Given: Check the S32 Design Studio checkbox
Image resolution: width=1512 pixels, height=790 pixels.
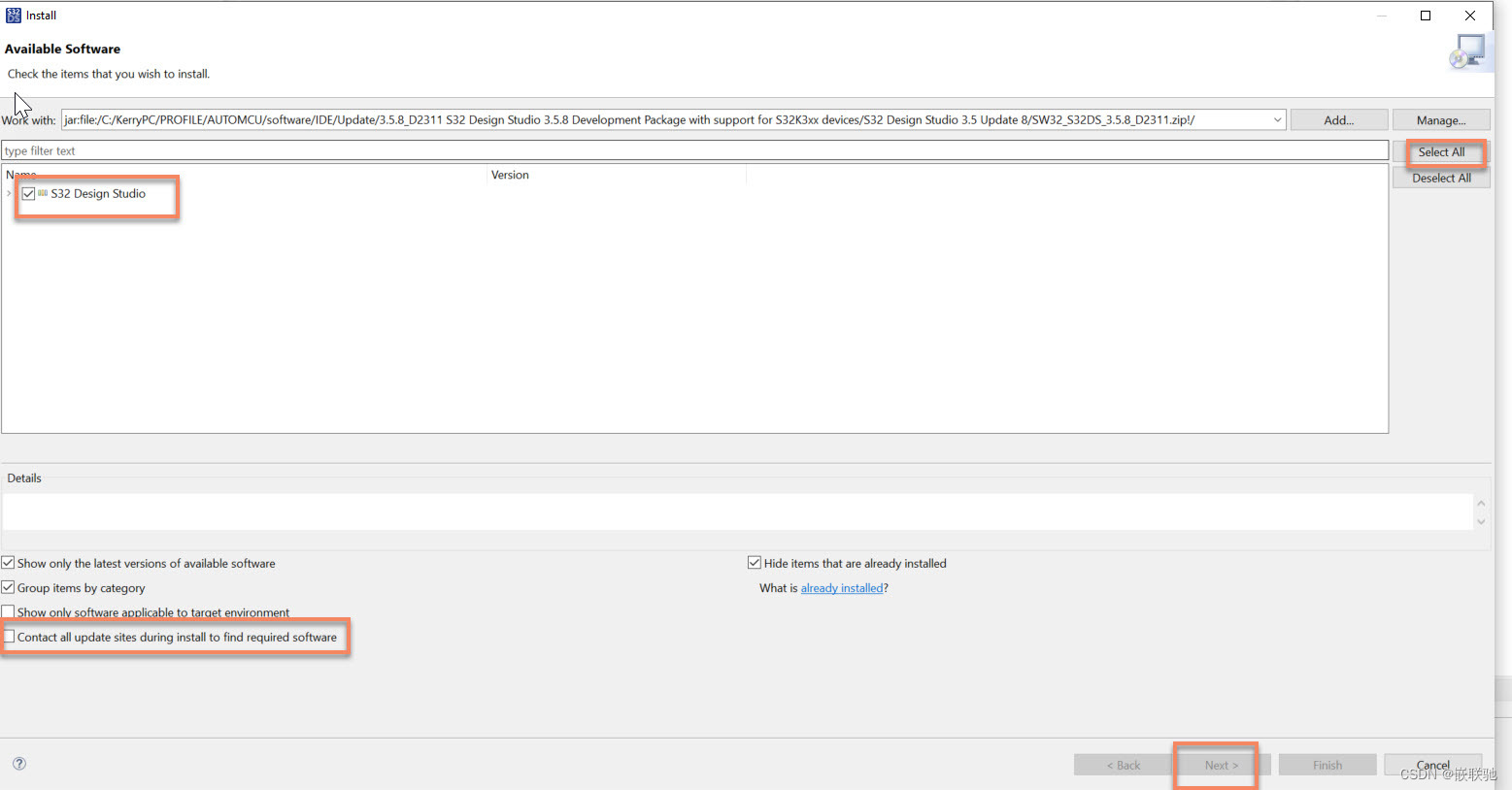Looking at the screenshot, I should point(28,194).
